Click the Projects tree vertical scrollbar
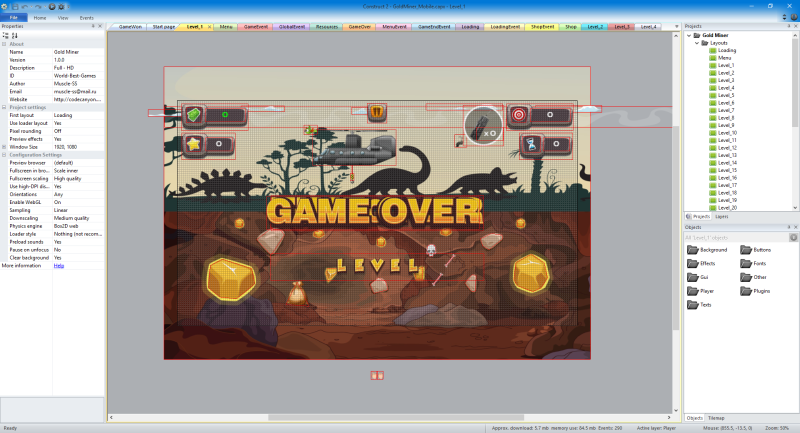The image size is (800, 433). [795, 82]
